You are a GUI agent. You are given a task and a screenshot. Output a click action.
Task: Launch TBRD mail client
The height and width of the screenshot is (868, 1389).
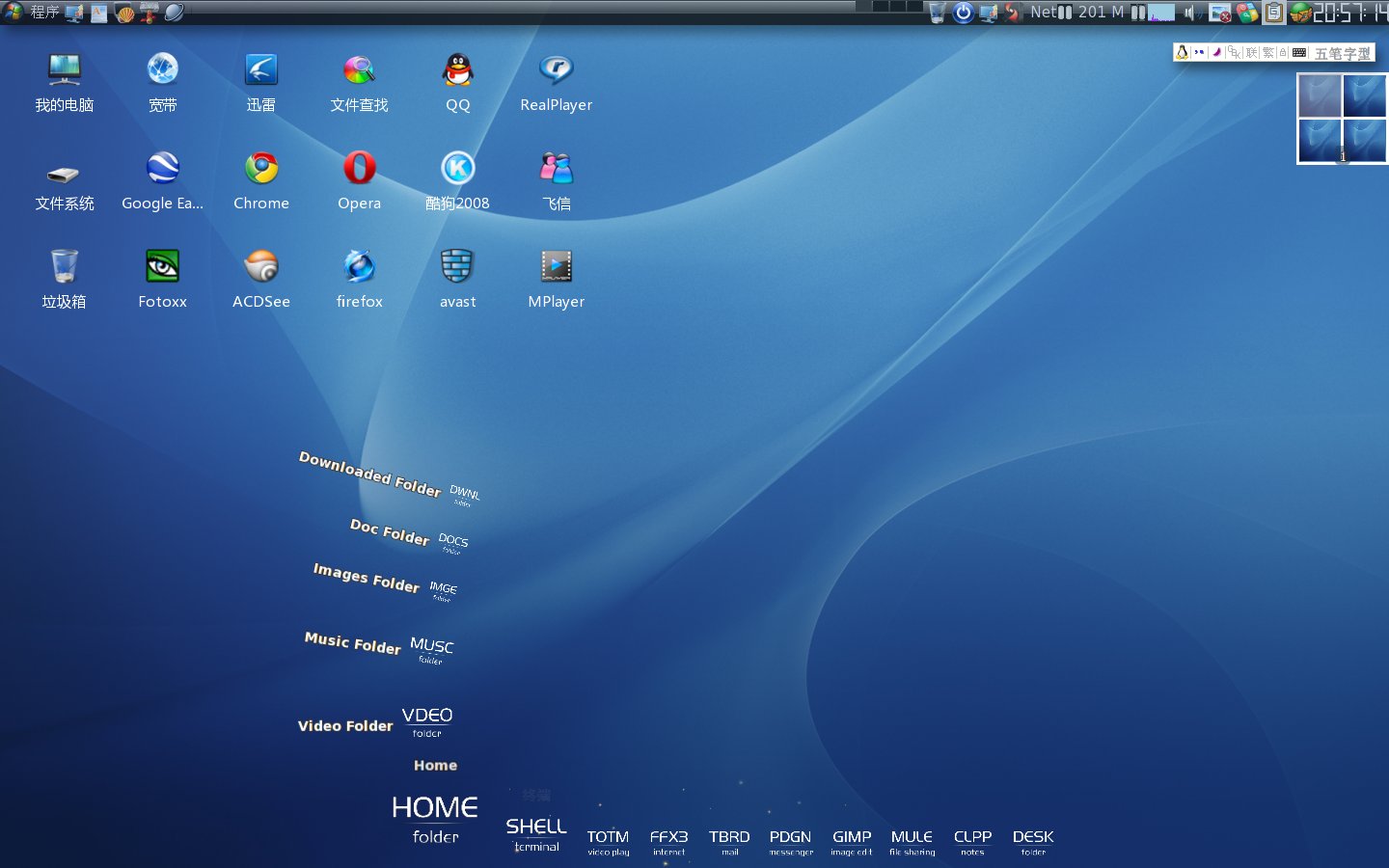(x=729, y=842)
